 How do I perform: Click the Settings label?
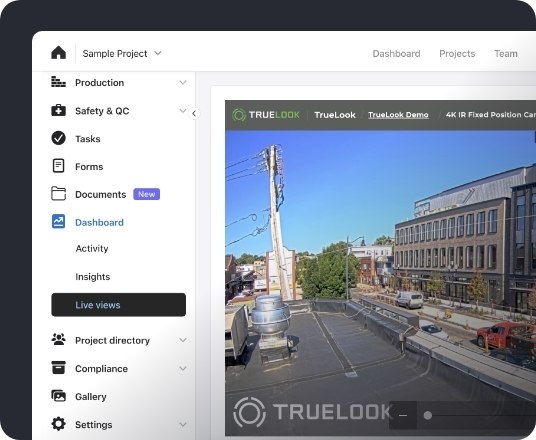[94, 425]
